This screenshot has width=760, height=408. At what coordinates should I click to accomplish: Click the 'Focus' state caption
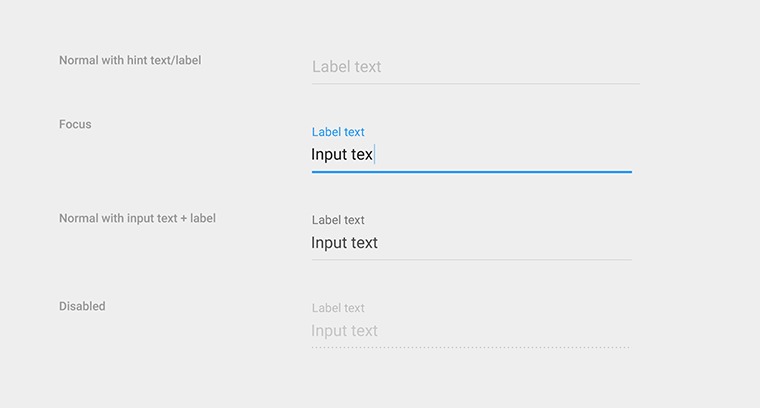point(75,125)
